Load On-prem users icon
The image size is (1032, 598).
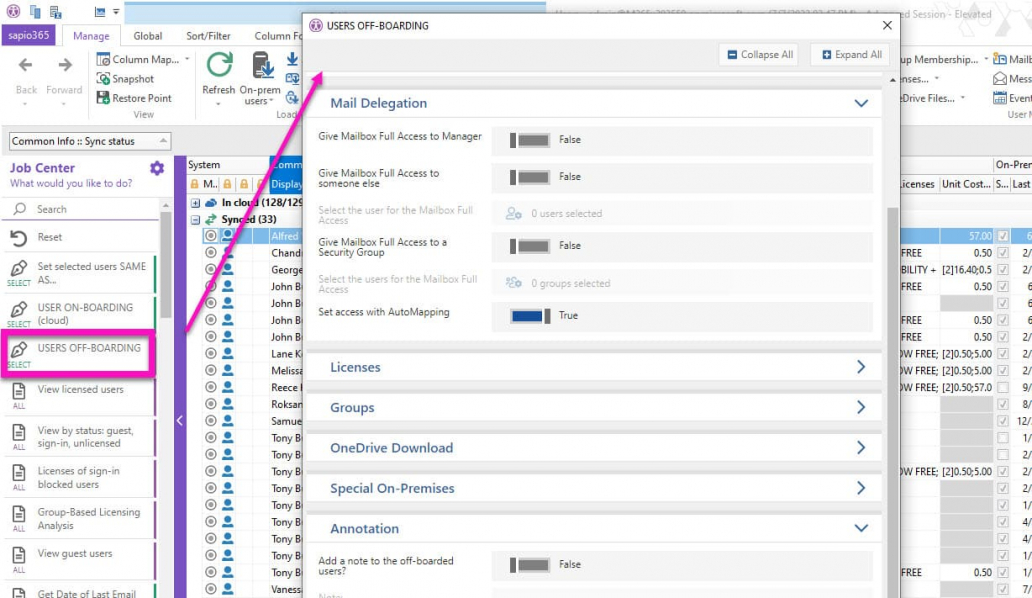coord(262,66)
